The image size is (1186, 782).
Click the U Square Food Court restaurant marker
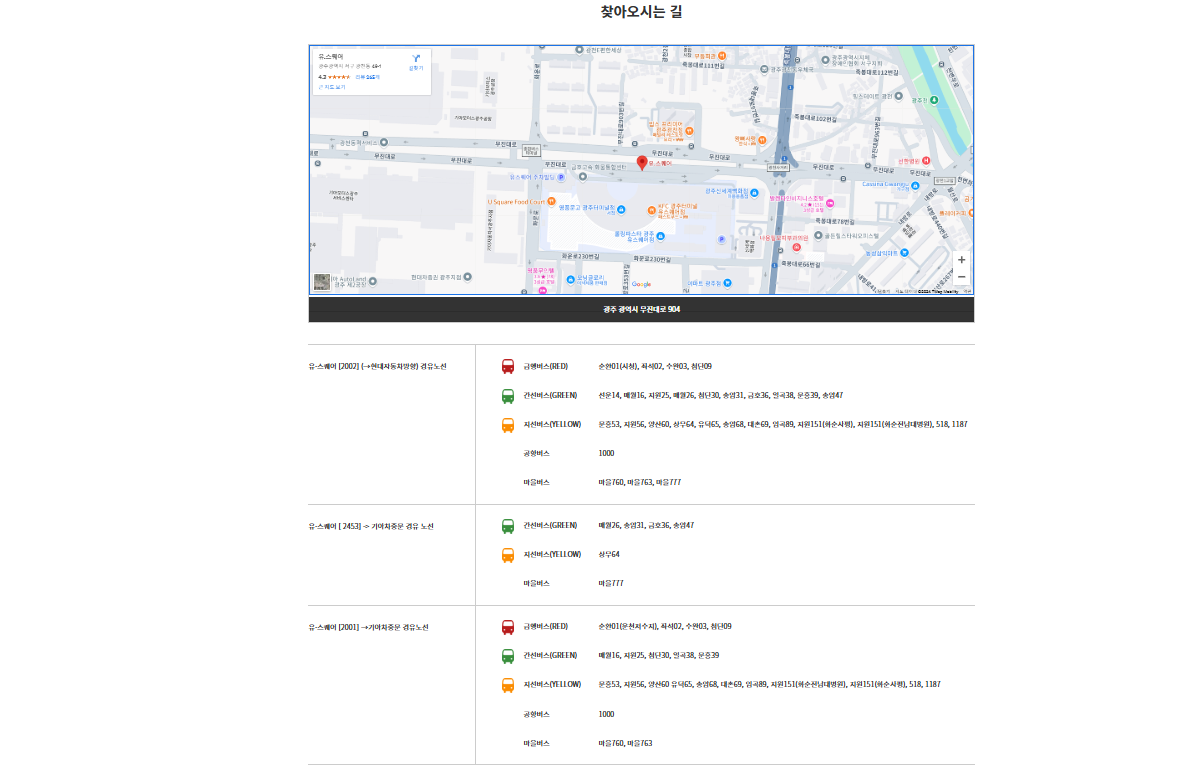551,202
